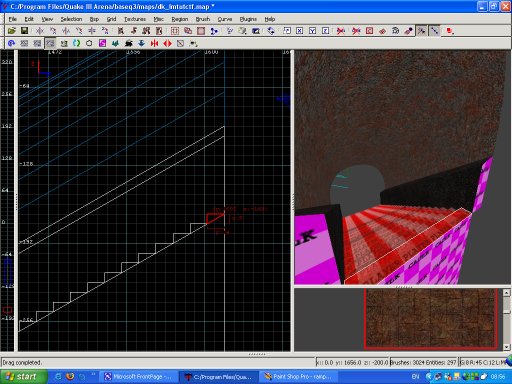This screenshot has width=512, height=384.
Task: Click the black mesh patch icon
Action: pyautogui.click(x=128, y=43)
